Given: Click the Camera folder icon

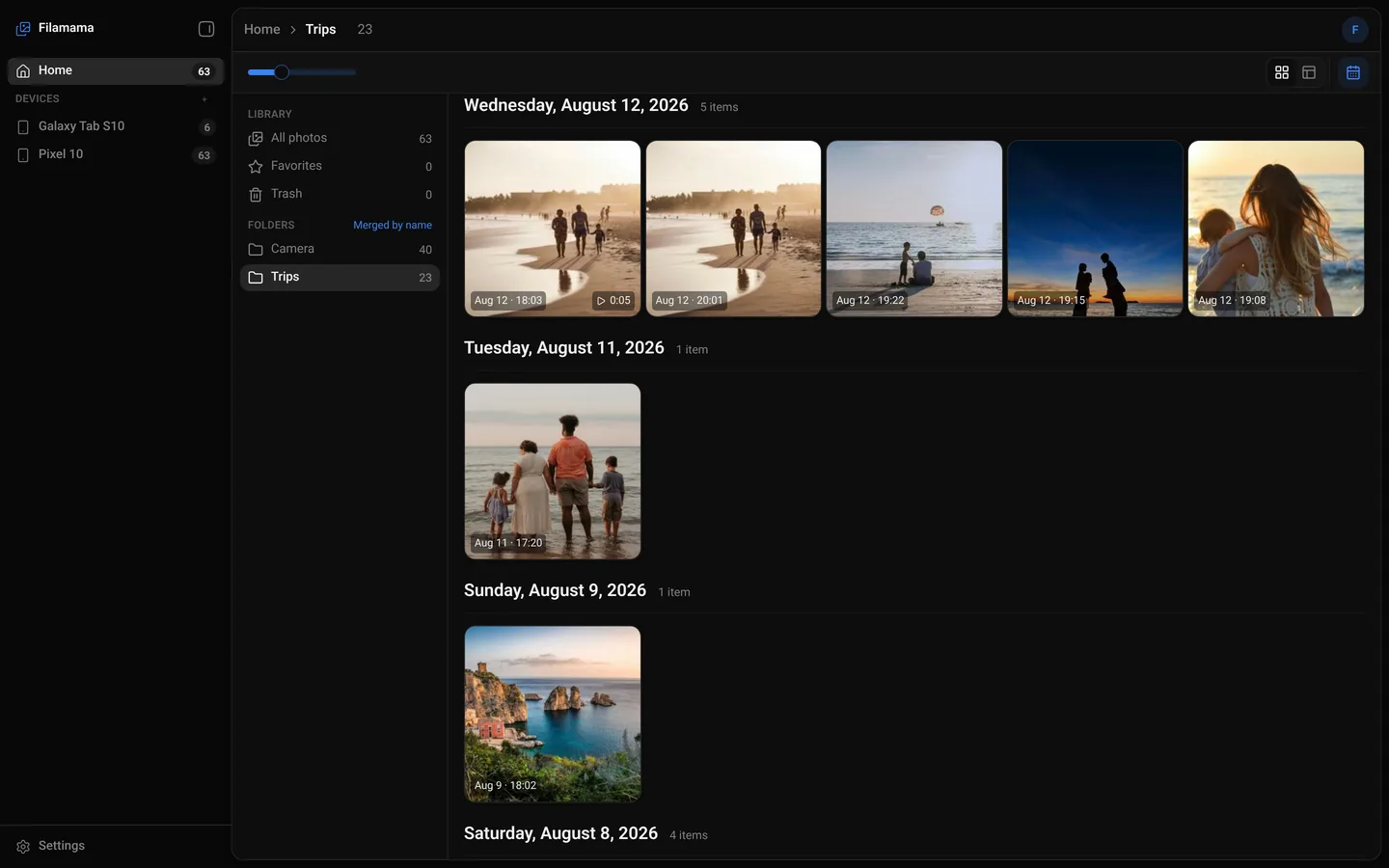Looking at the screenshot, I should point(256,250).
